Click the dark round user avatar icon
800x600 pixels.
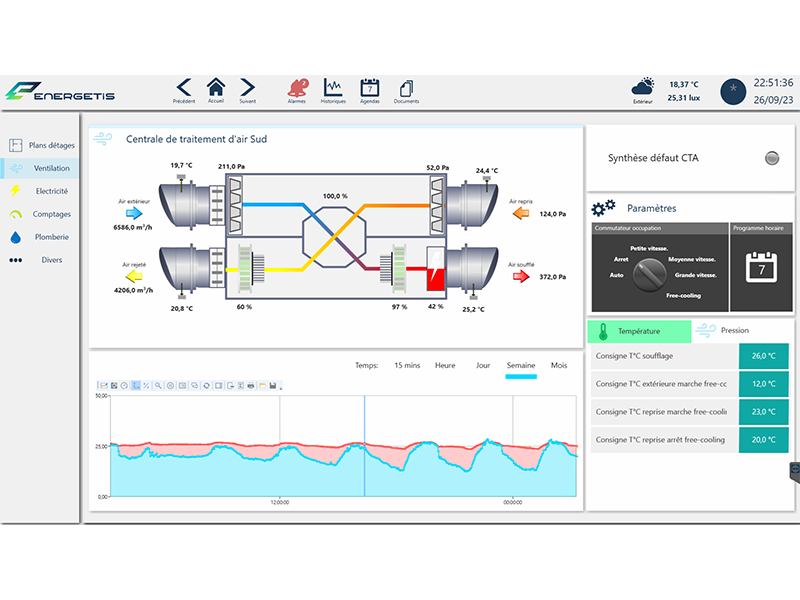[x=733, y=92]
